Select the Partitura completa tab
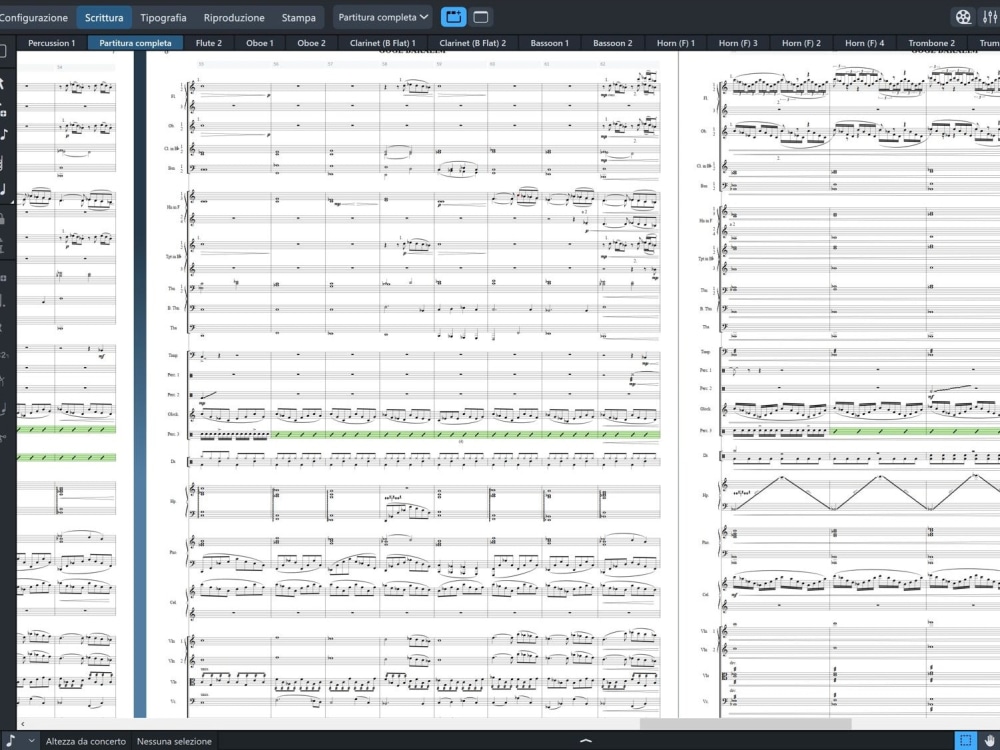The image size is (1000, 750). 135,43
